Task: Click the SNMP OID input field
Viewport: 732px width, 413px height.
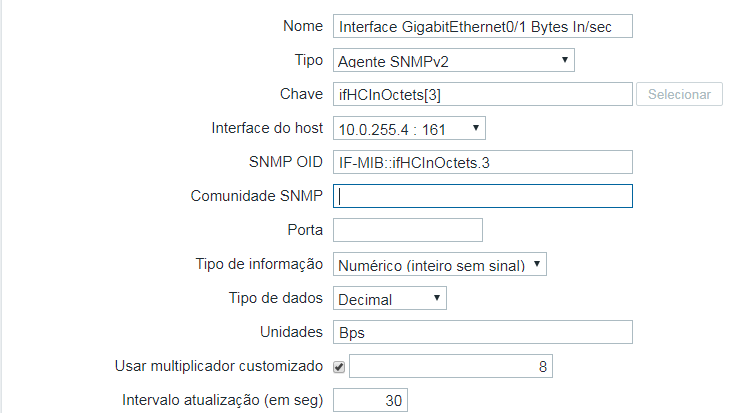Action: [483, 163]
